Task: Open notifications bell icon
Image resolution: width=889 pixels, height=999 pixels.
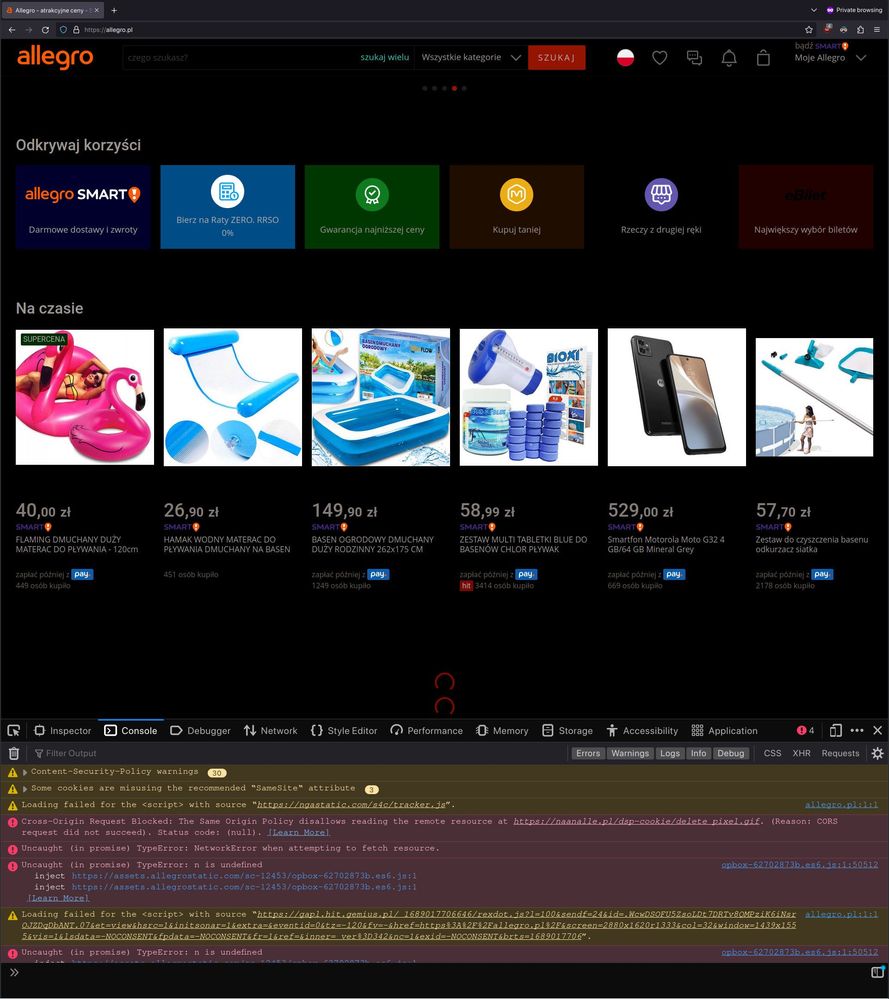Action: tap(729, 58)
